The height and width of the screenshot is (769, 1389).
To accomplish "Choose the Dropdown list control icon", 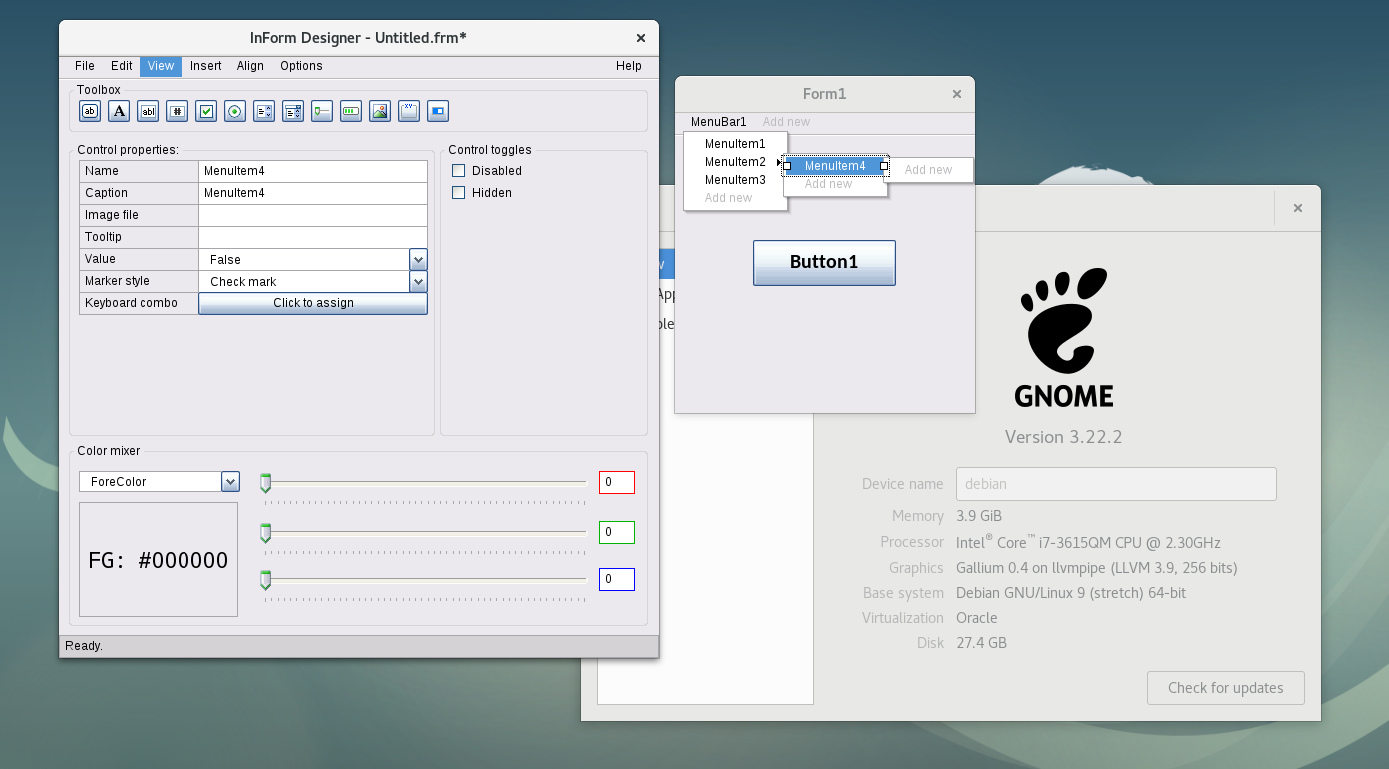I will tap(293, 111).
